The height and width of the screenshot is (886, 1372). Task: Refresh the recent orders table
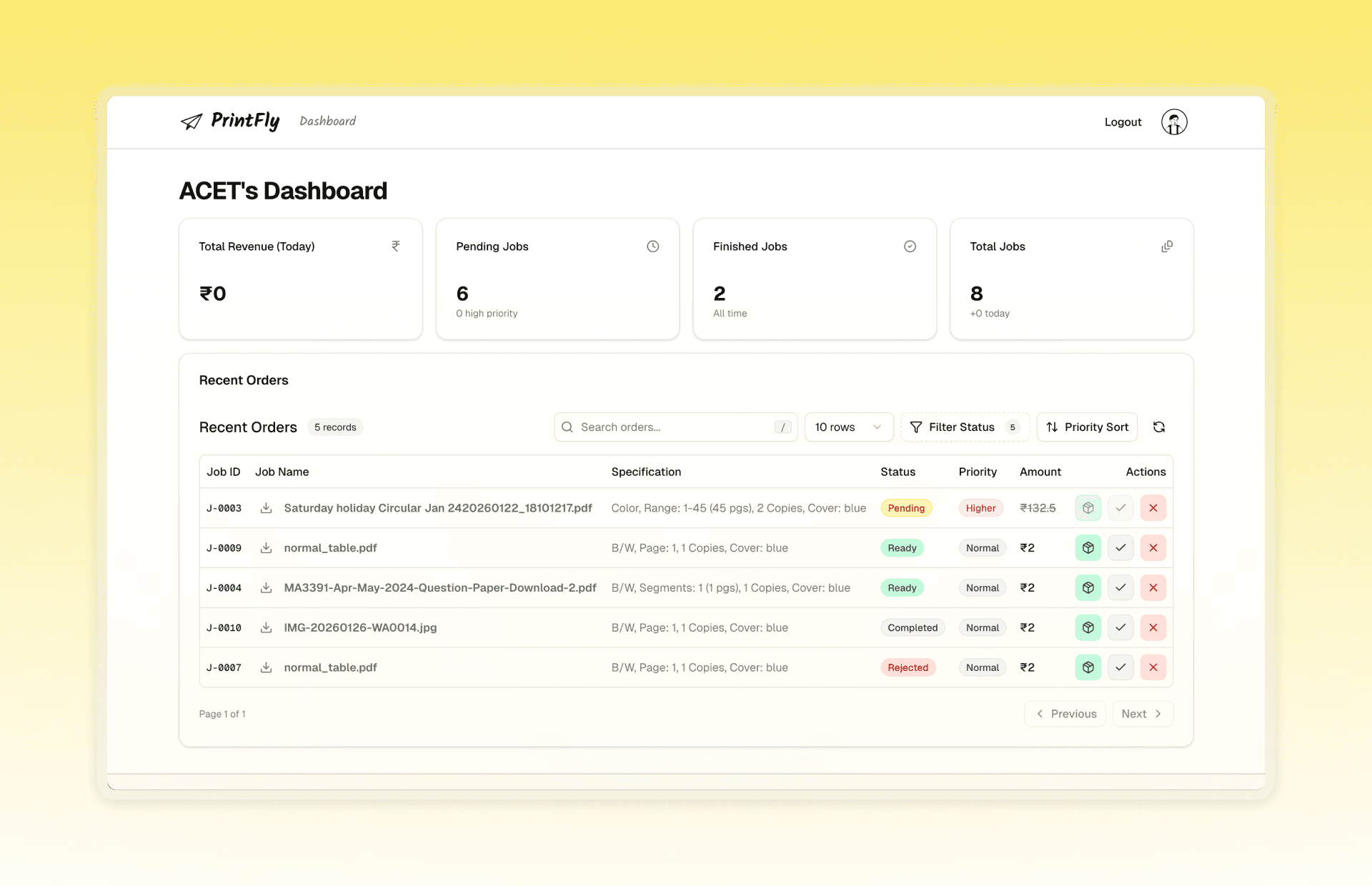1159,427
